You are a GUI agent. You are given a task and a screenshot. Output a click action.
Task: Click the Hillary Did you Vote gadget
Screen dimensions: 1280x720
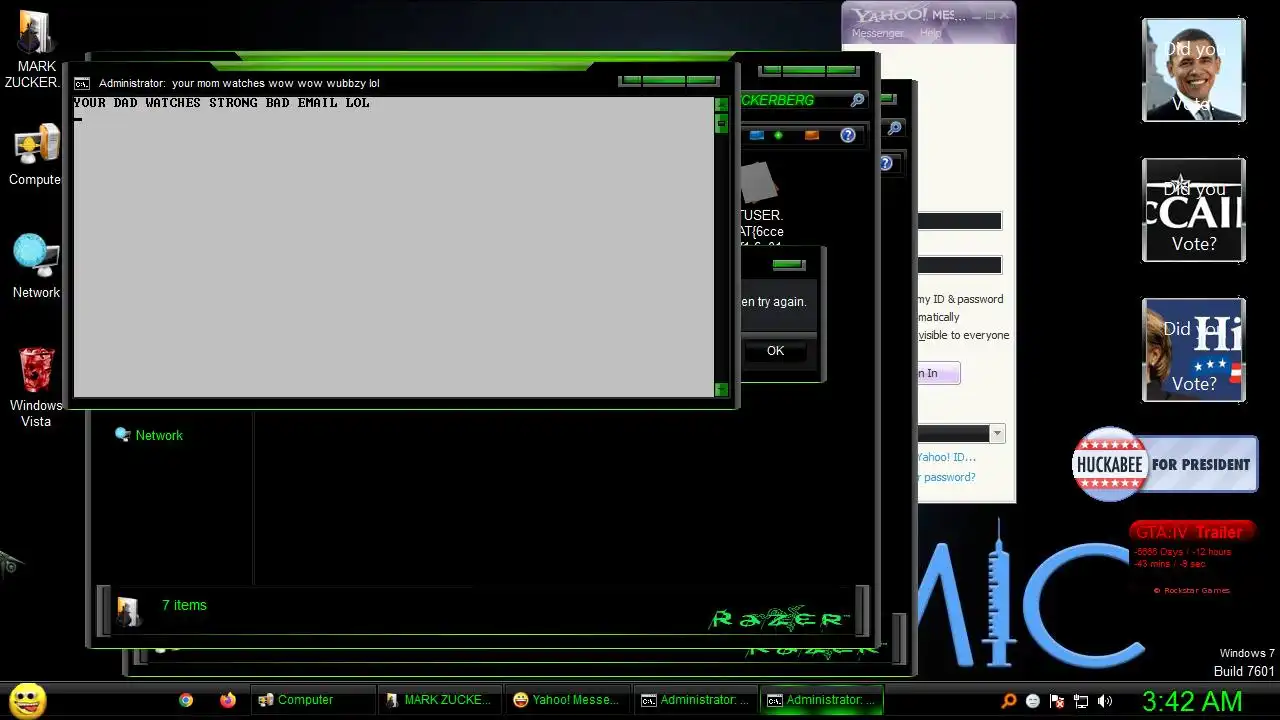point(1194,350)
